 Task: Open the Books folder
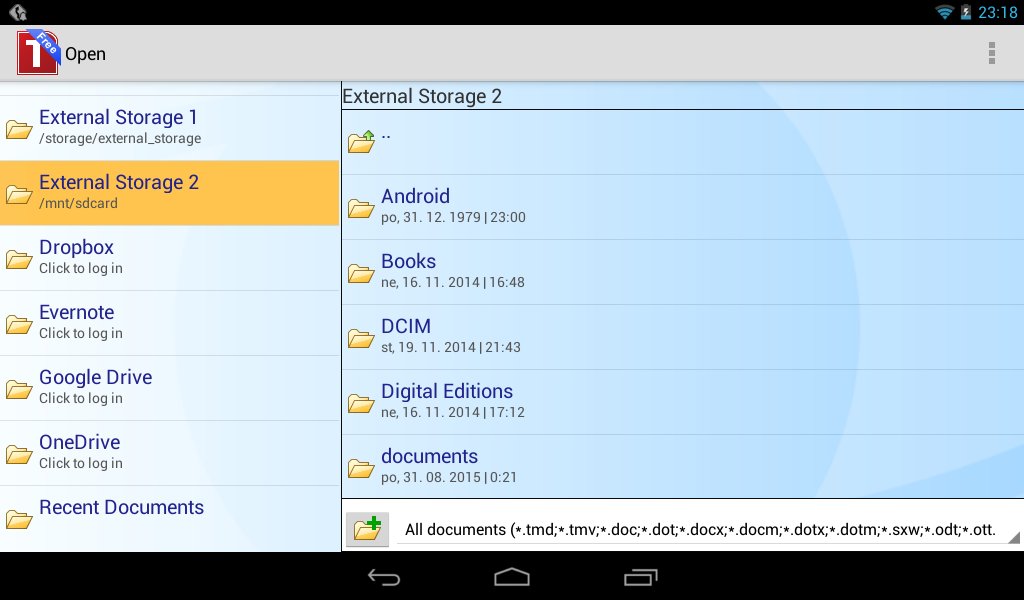(683, 272)
